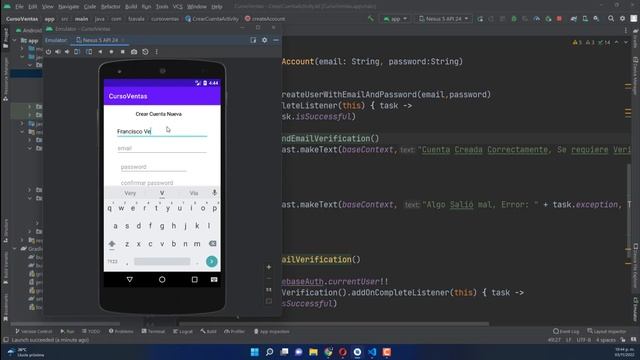Image resolution: width=640 pixels, height=360 pixels.
Task: Click Sync Project with Gradle elephant icon
Action: point(574,19)
